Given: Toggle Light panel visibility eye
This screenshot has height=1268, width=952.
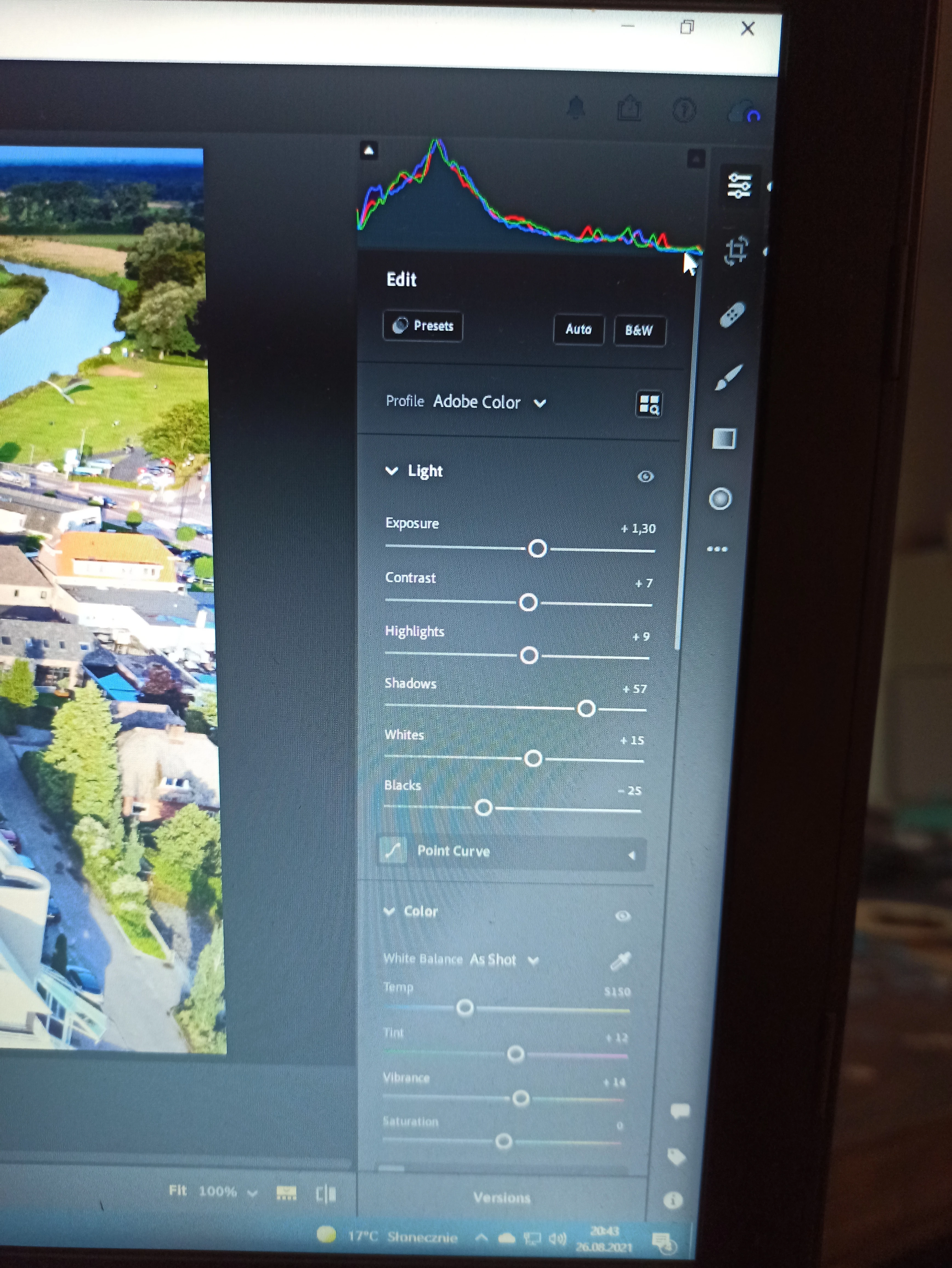Looking at the screenshot, I should click(645, 476).
